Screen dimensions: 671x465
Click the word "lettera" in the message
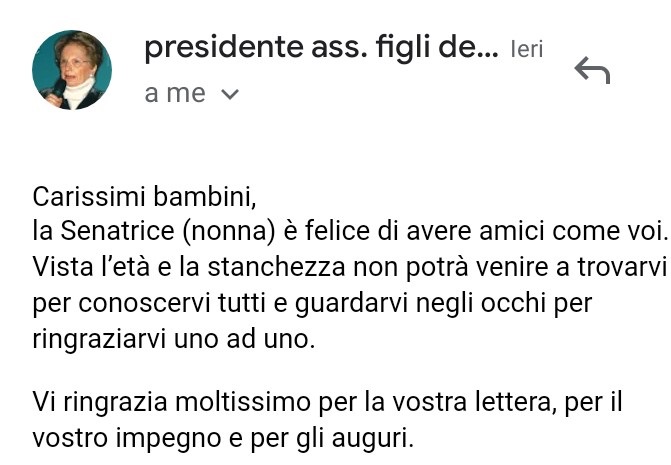click(515, 403)
